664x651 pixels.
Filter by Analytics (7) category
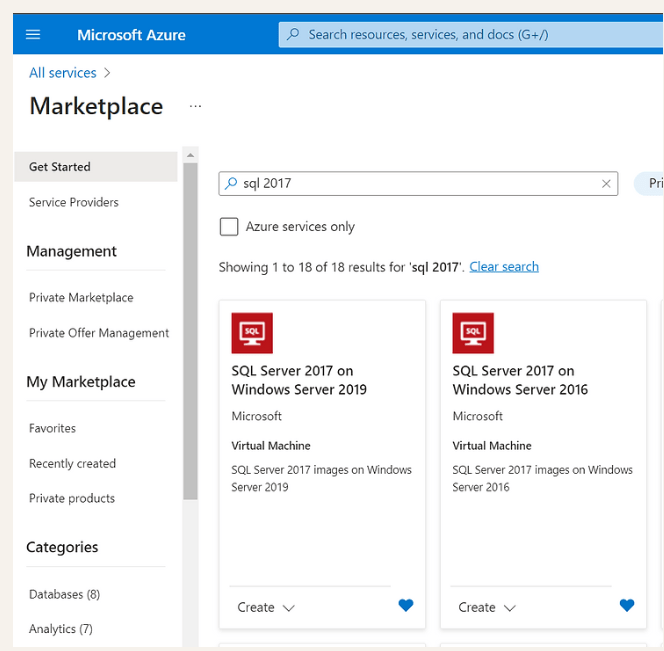tap(61, 629)
